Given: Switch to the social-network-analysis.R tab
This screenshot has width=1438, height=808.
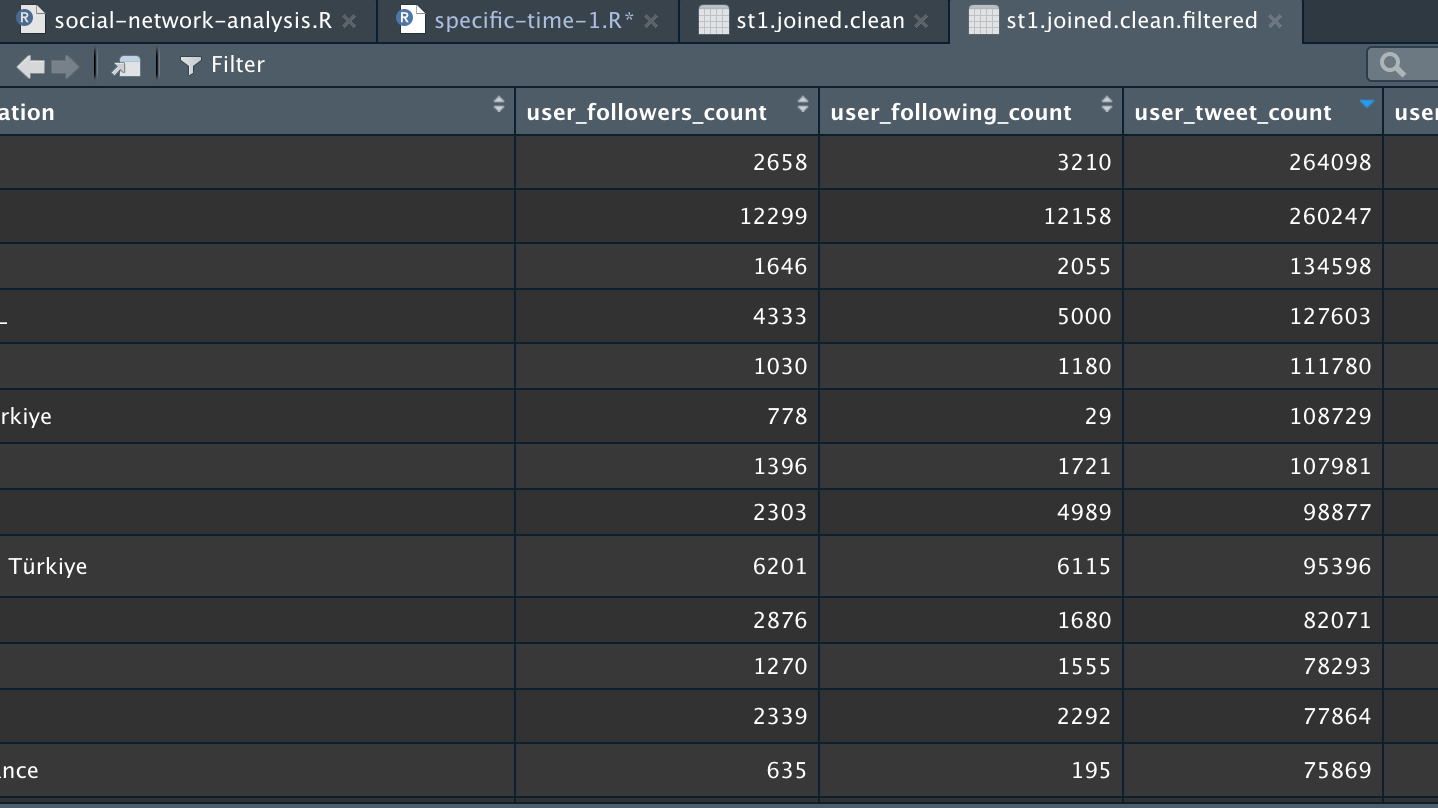Looking at the screenshot, I should (192, 21).
